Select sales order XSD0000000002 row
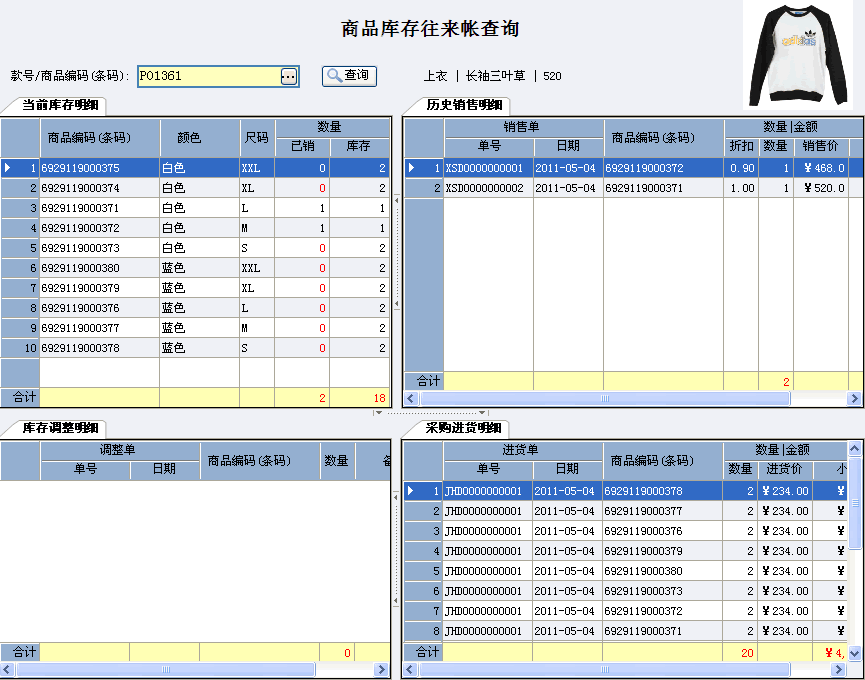 pos(487,188)
